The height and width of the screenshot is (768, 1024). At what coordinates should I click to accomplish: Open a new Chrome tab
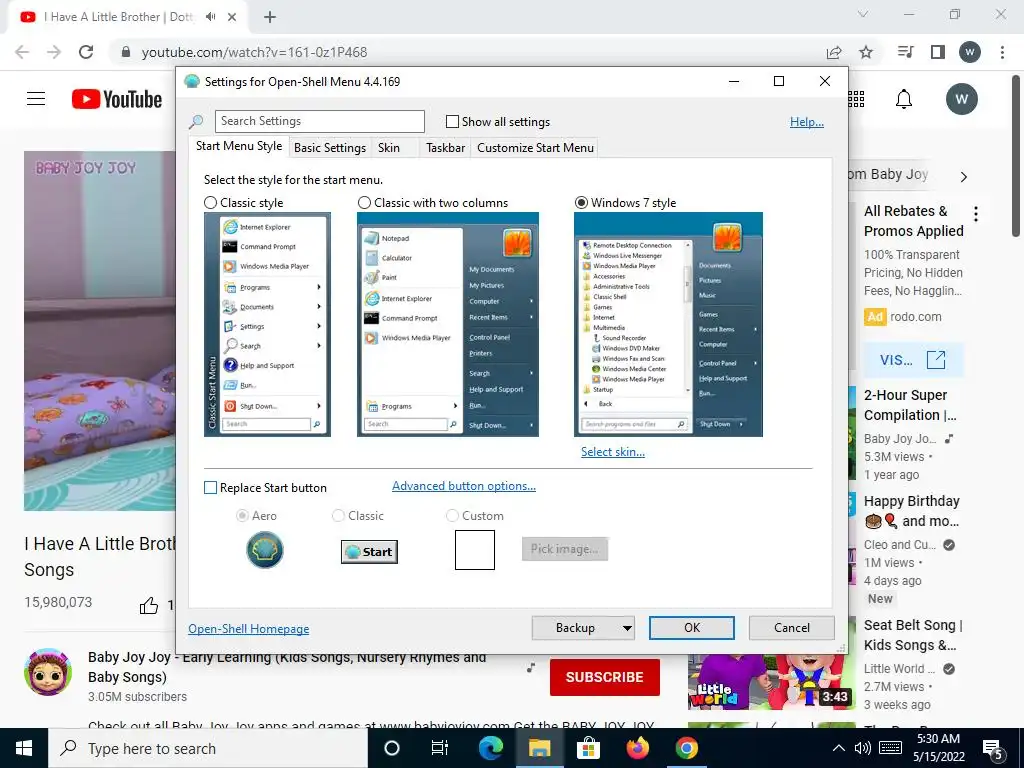[x=270, y=17]
